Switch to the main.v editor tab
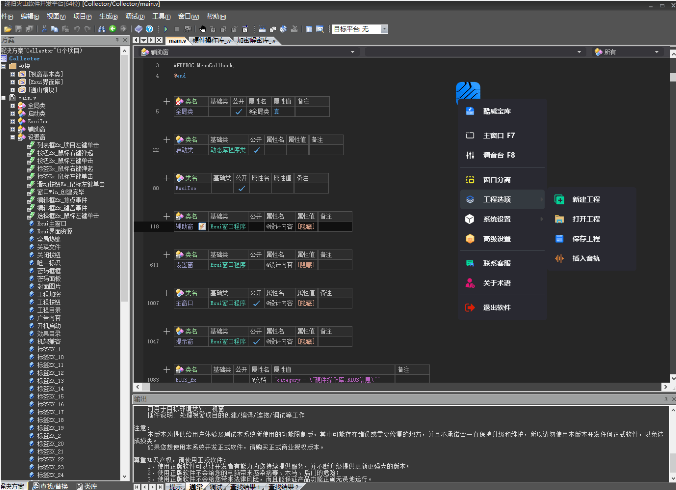The image size is (676, 490). 175,41
